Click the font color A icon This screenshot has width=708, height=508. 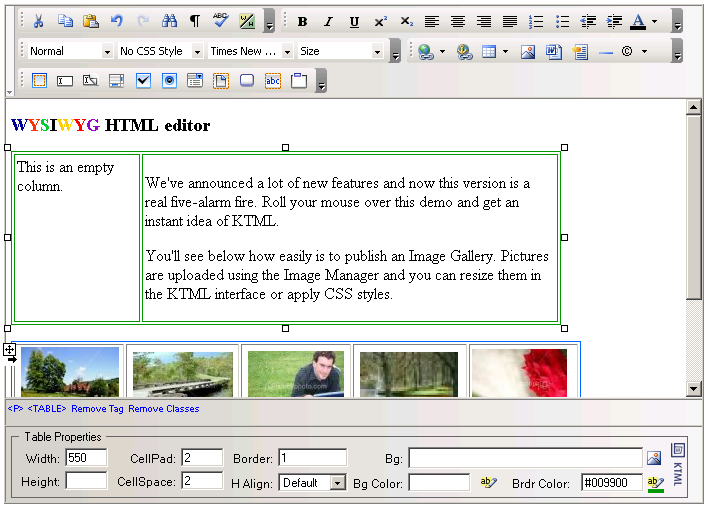(638, 22)
